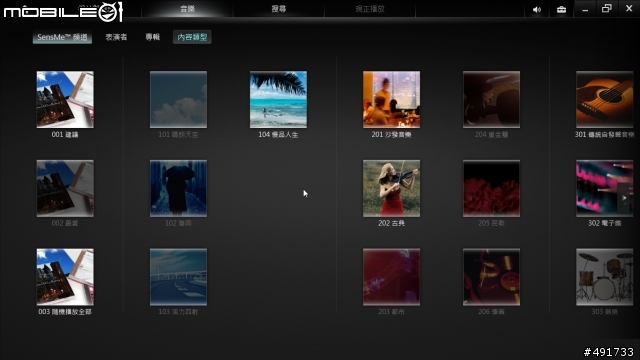Viewport: 640px width, 360px height.
Task: Open dimmed channel 002 thumbnail
Action: (x=65, y=188)
